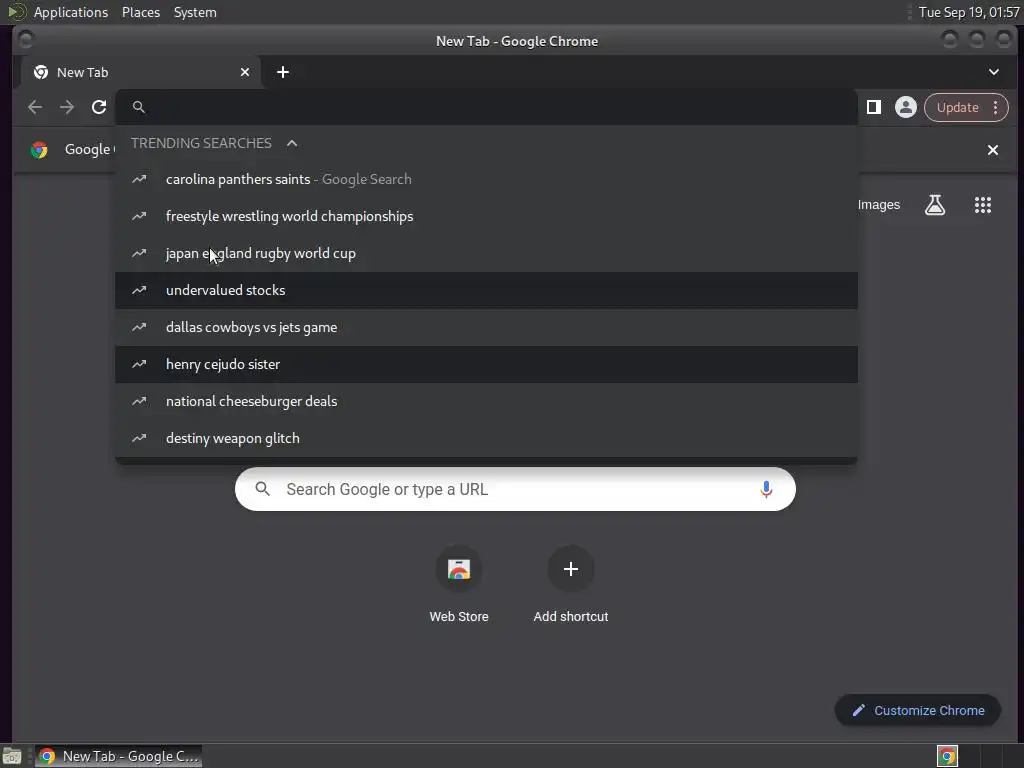Click the Chrome logo in the infobar

[x=39, y=150]
